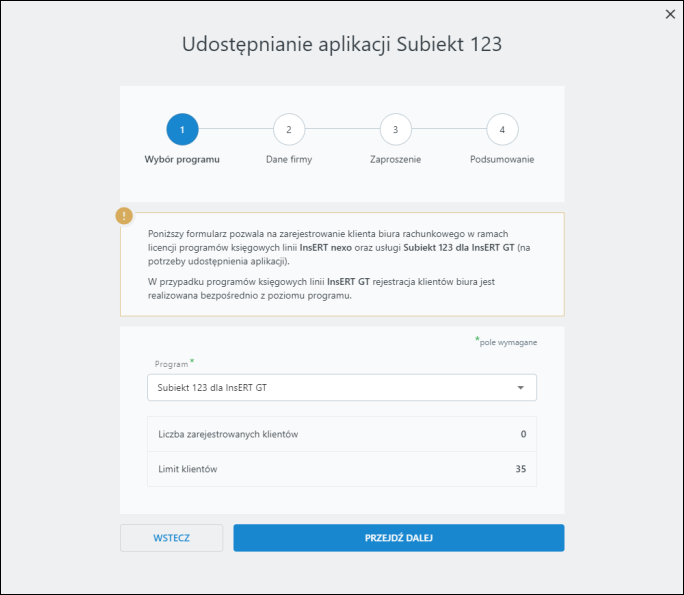Click the dialog title Udostępnianie aplikacji Subiekt 123
Viewport: 684px width, 595px height.
342,44
